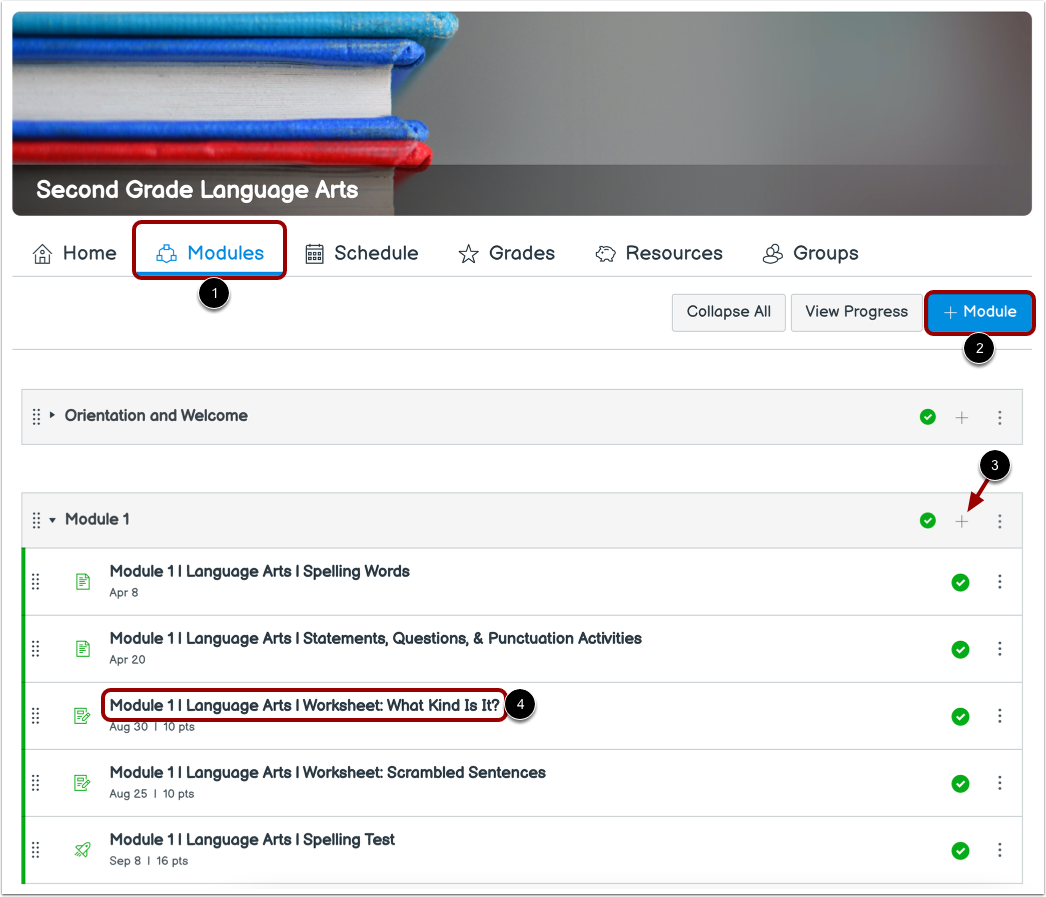This screenshot has height=897, width=1046.
Task: Click the Resources piggy bank icon
Action: pyautogui.click(x=605, y=254)
